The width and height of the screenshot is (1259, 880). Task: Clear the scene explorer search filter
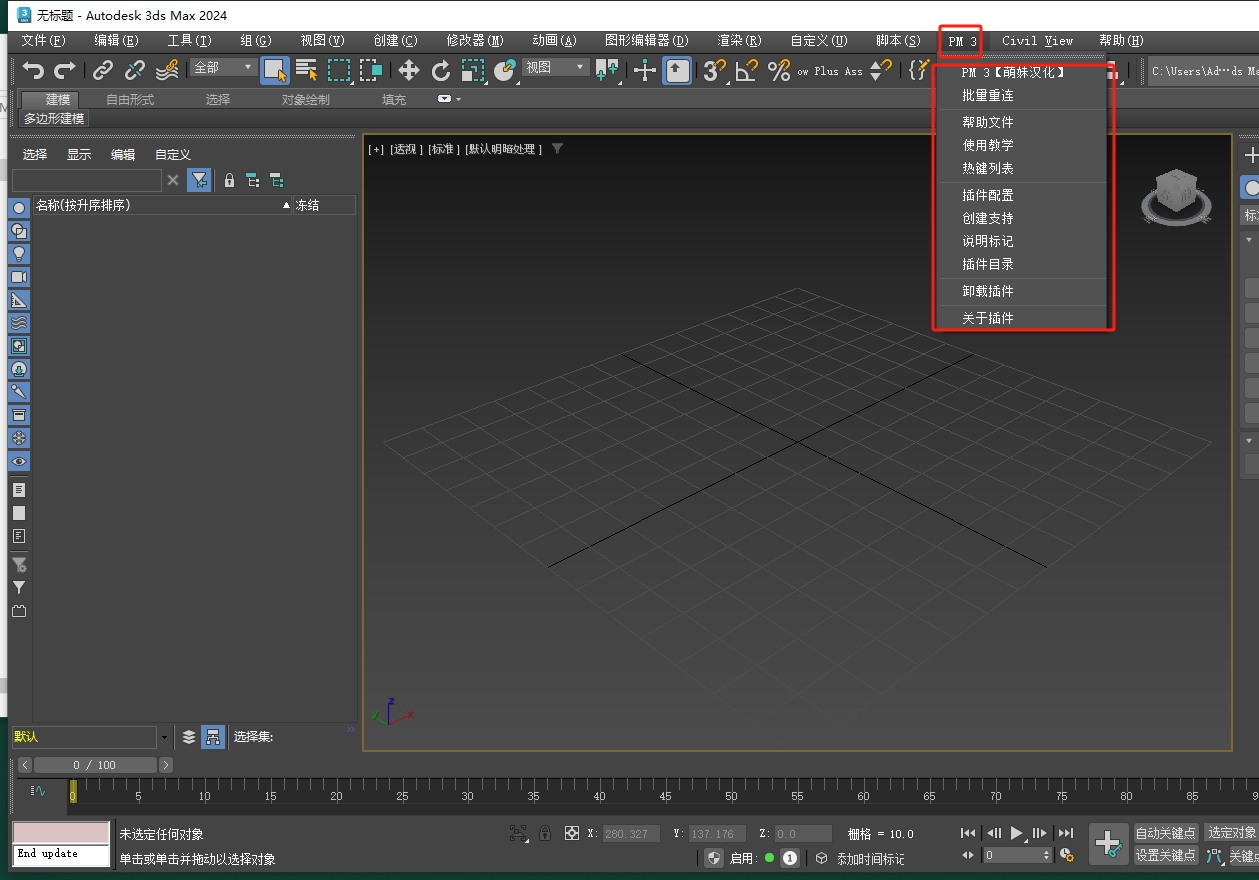pos(173,180)
